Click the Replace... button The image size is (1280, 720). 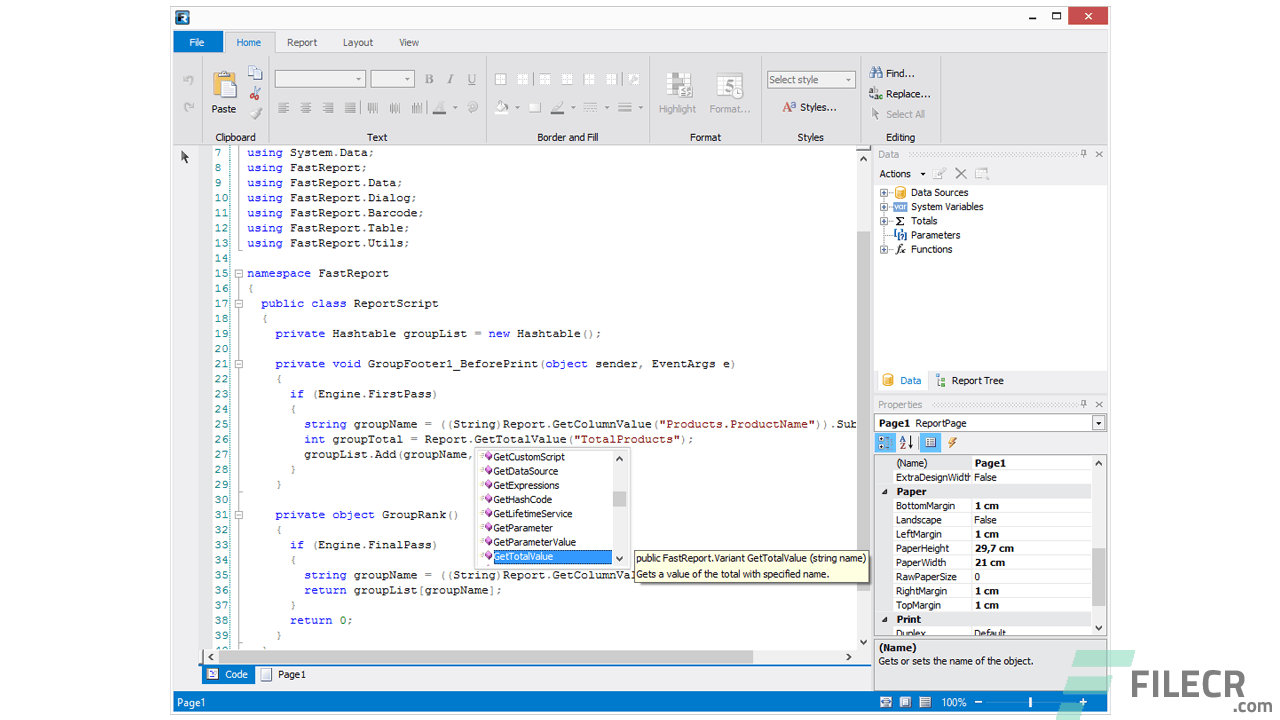tap(908, 94)
